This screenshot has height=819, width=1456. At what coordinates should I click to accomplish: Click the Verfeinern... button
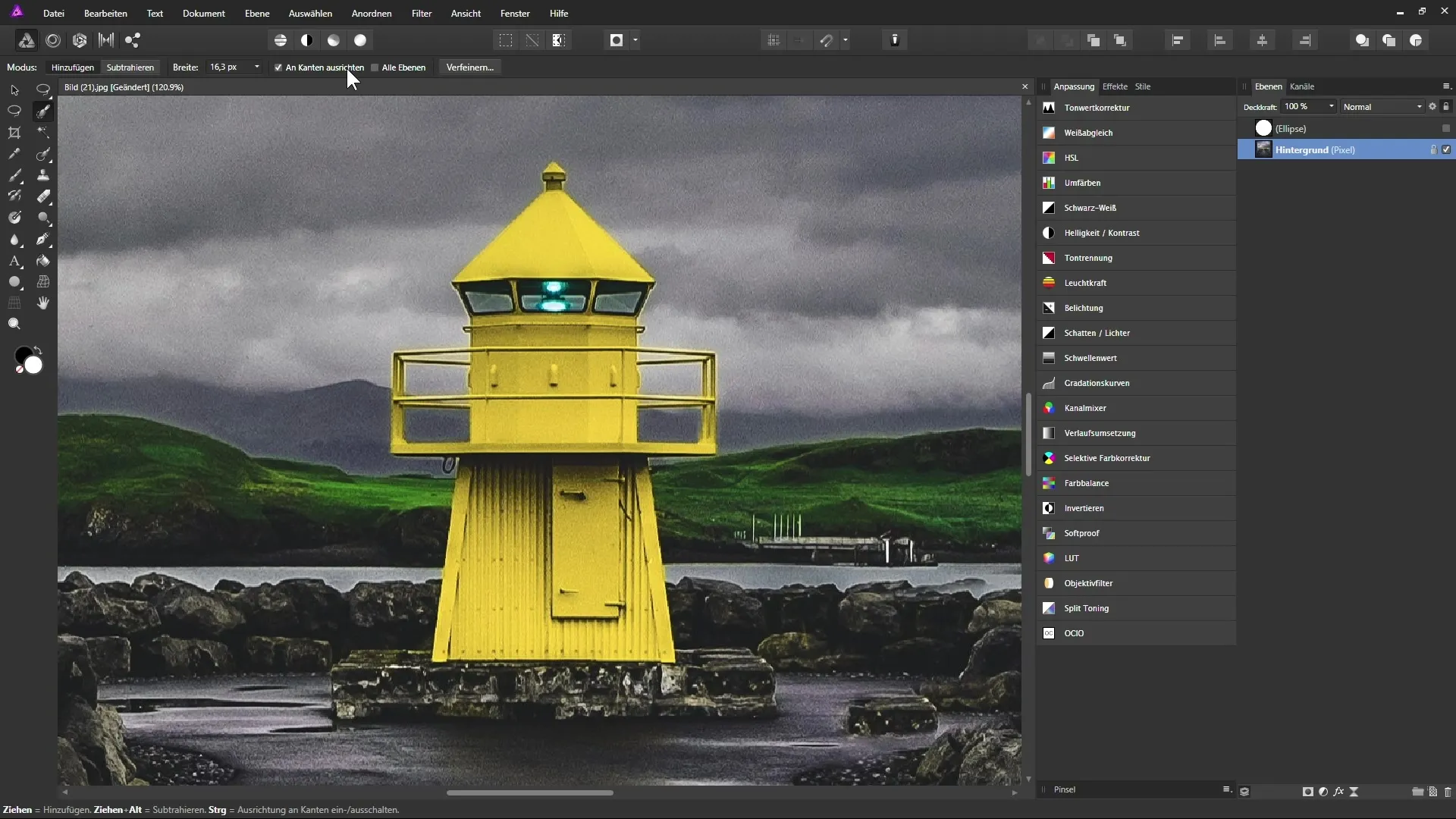(x=470, y=67)
